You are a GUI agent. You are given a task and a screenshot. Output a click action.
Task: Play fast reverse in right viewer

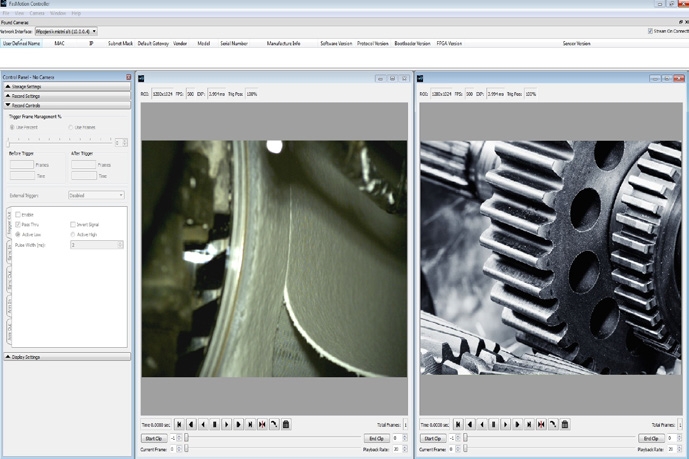pyautogui.click(x=470, y=424)
